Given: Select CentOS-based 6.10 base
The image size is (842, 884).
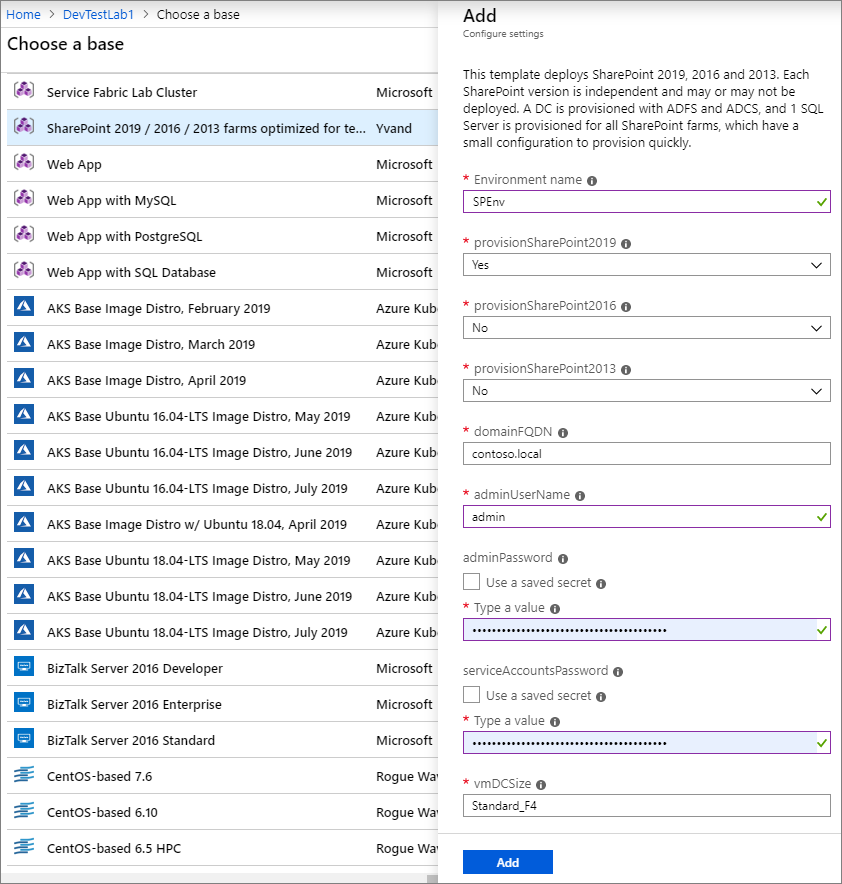Looking at the screenshot, I should coord(222,812).
